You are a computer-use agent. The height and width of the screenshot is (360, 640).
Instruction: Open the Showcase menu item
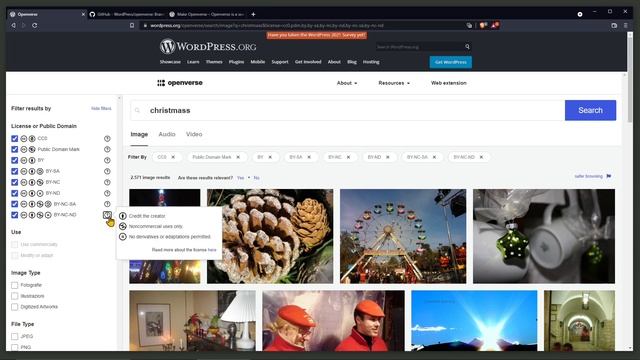(170, 62)
